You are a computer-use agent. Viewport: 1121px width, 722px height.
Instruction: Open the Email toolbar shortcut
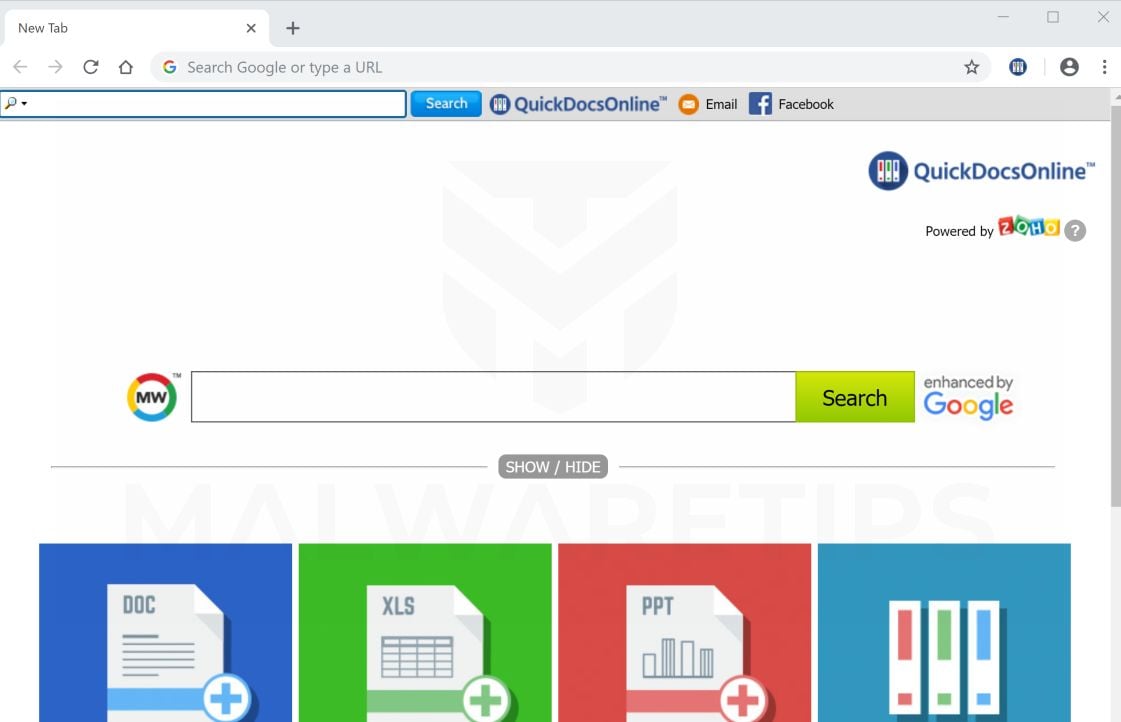[708, 104]
